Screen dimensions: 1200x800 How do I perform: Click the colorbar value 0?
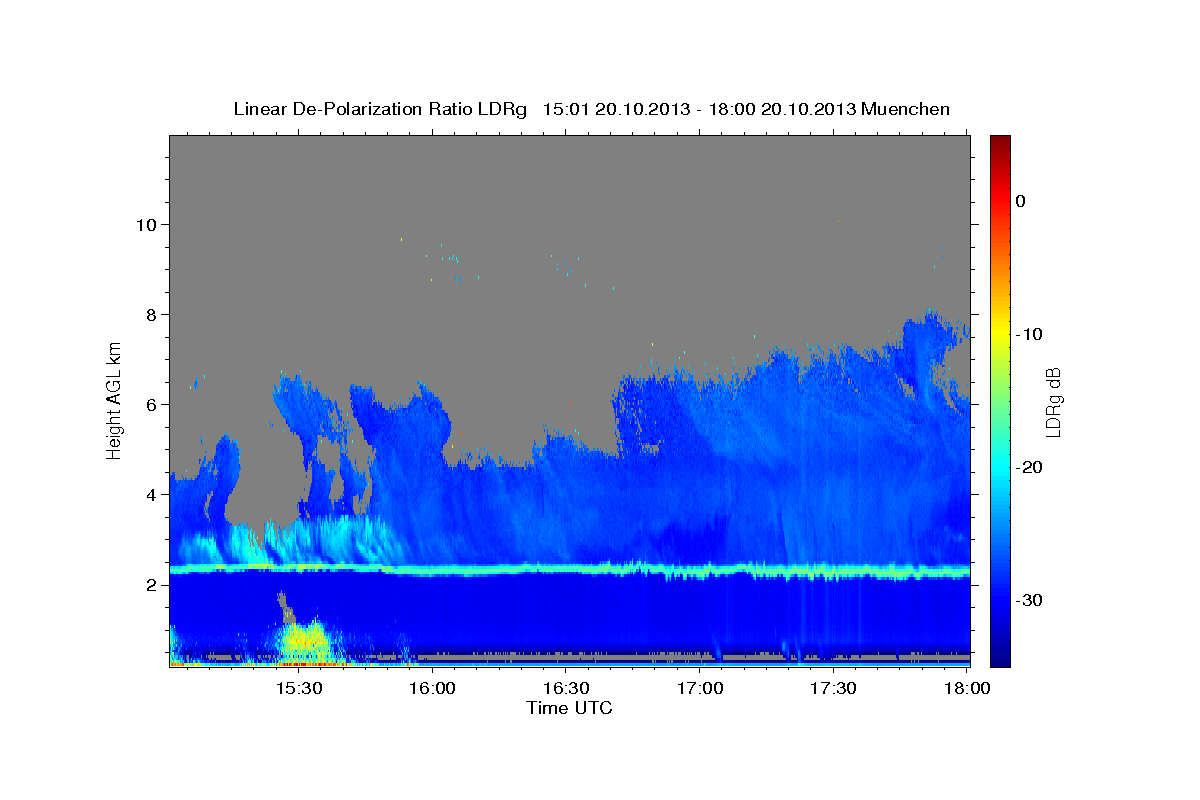[1021, 201]
